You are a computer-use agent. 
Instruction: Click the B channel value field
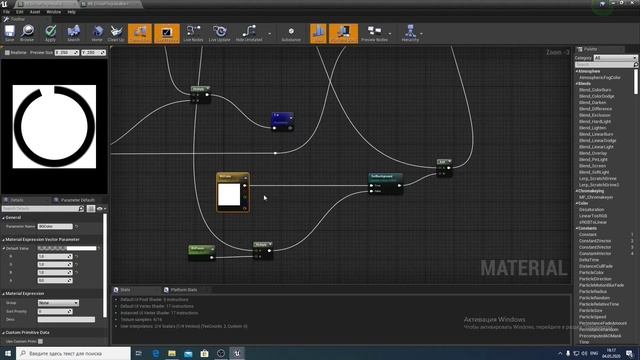(55, 273)
